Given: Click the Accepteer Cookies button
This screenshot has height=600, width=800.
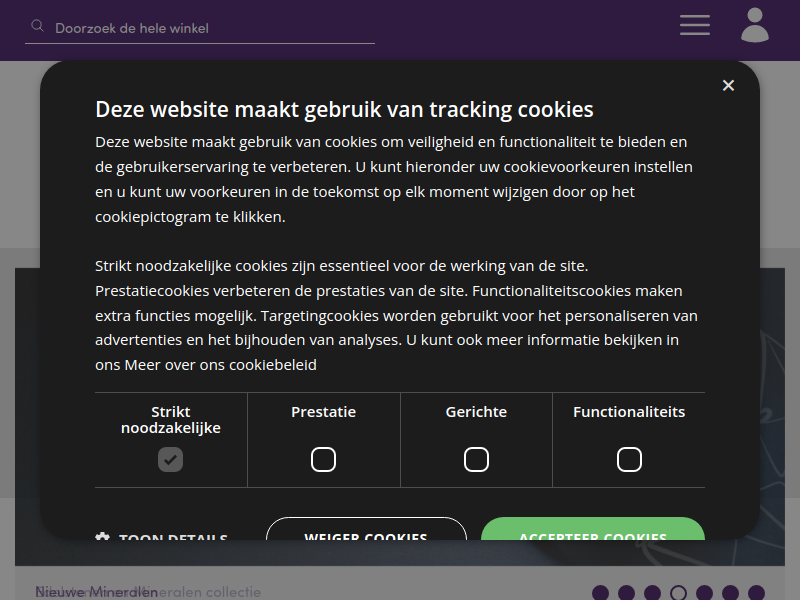Looking at the screenshot, I should (593, 529).
